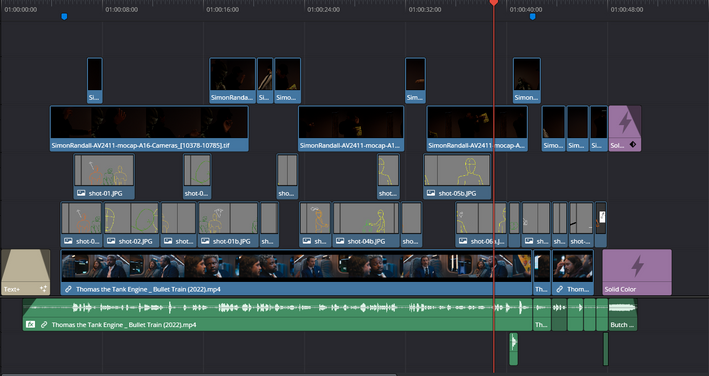The width and height of the screenshot is (709, 376).
Task: Select the Text+ title clip
Action: pos(26,272)
